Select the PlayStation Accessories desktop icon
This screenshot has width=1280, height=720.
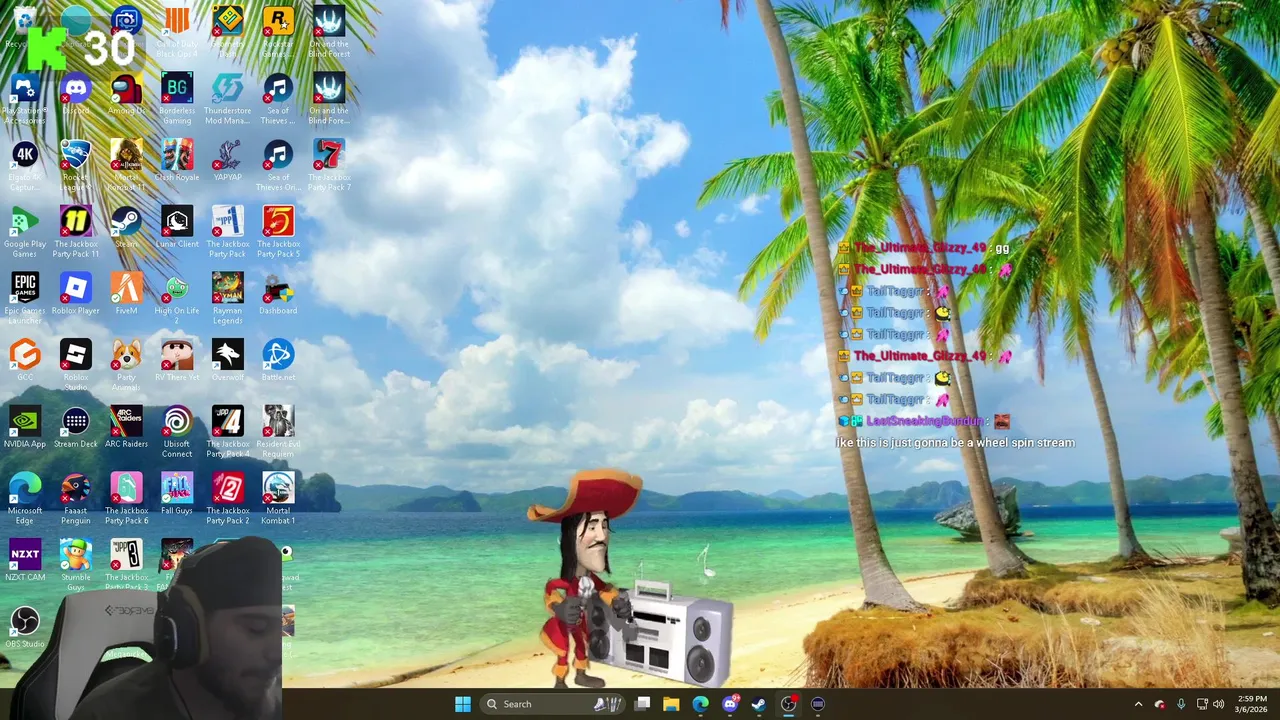point(25,99)
